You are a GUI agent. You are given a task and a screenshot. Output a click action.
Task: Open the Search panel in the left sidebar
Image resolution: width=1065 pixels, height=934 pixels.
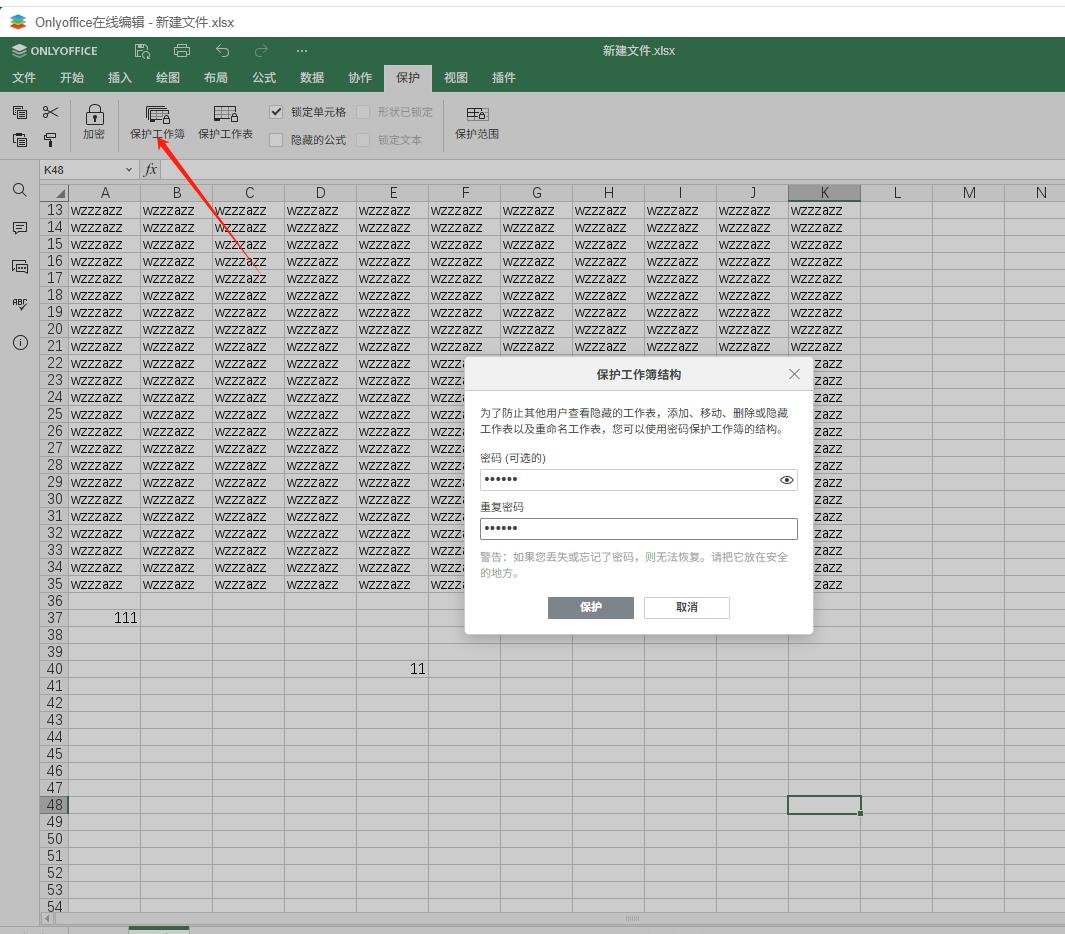(x=20, y=190)
